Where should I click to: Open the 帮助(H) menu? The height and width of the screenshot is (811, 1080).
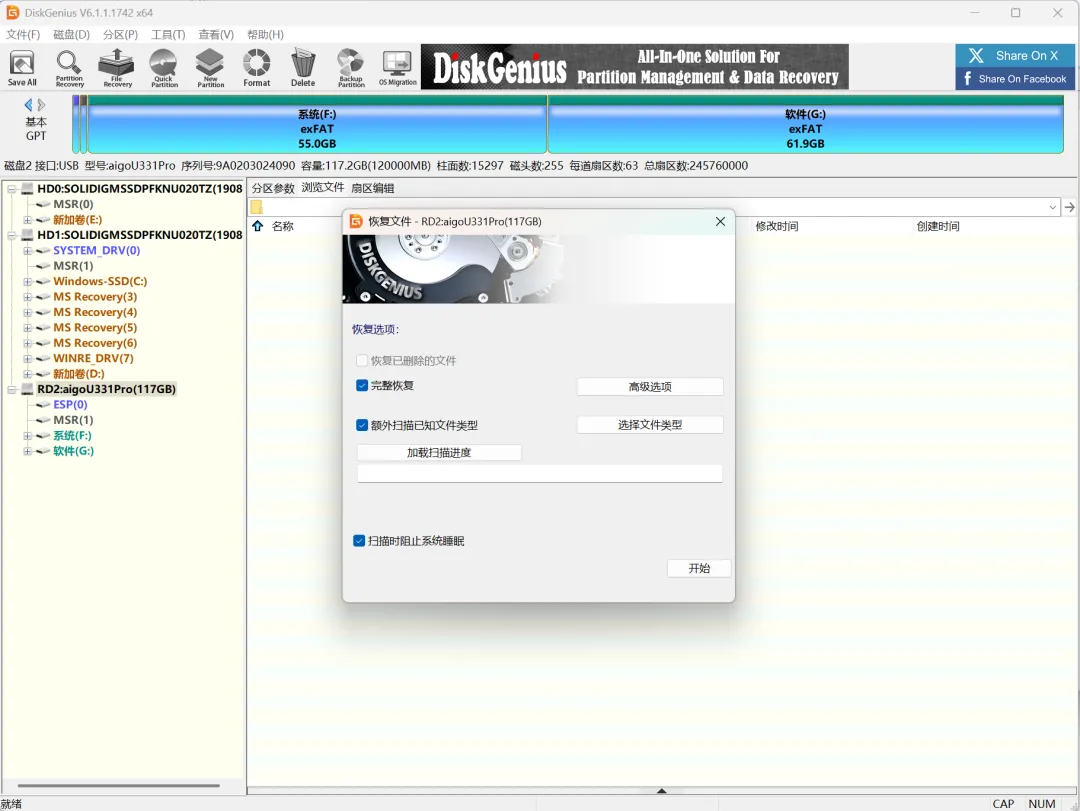264,34
